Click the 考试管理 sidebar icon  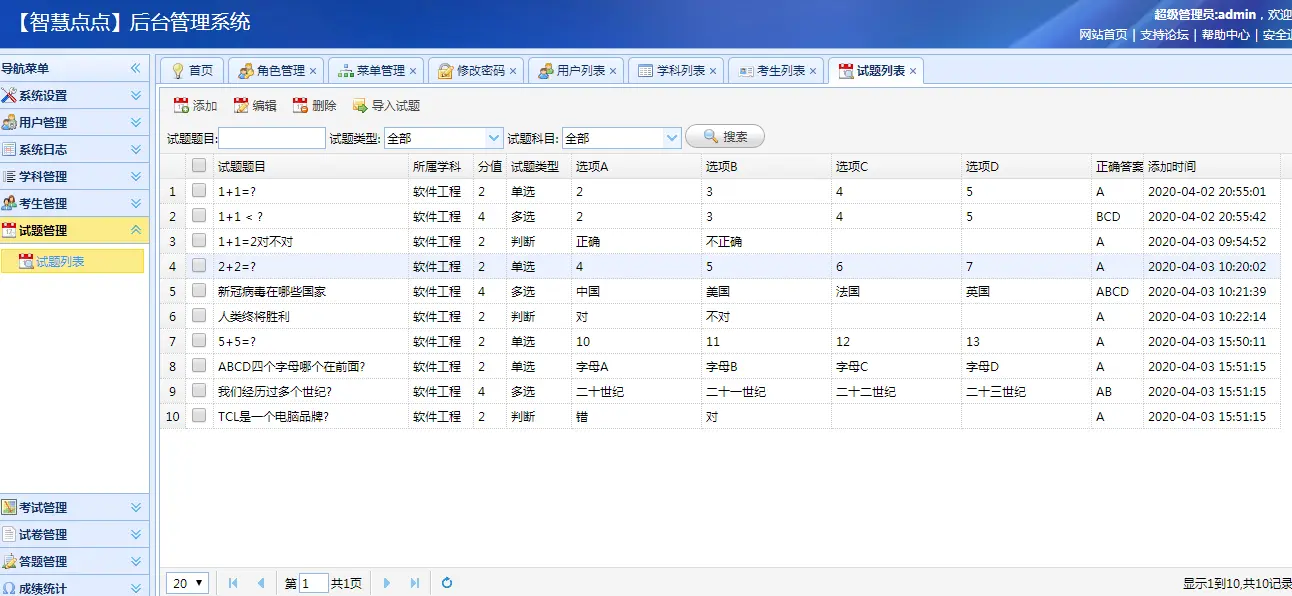[x=9, y=507]
